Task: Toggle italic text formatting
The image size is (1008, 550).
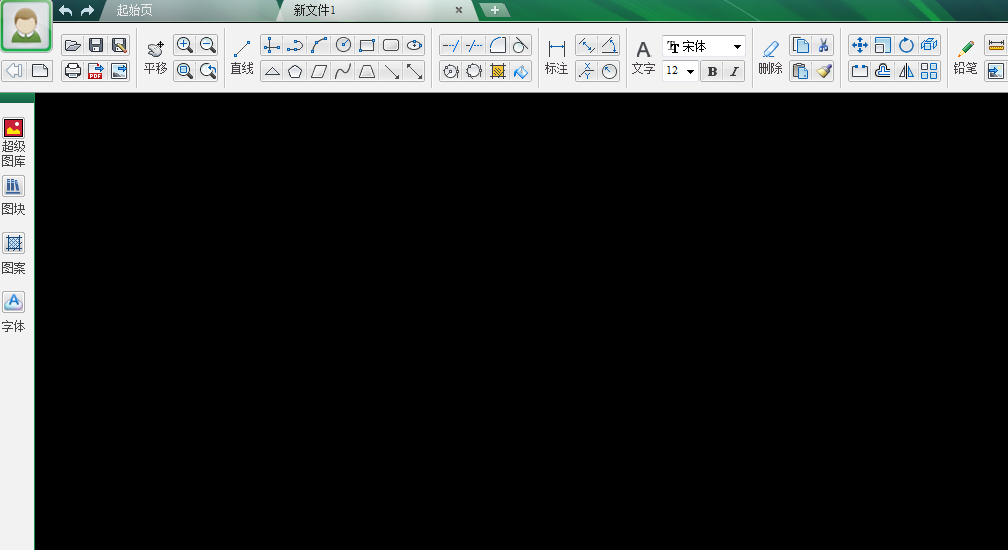Action: click(734, 71)
